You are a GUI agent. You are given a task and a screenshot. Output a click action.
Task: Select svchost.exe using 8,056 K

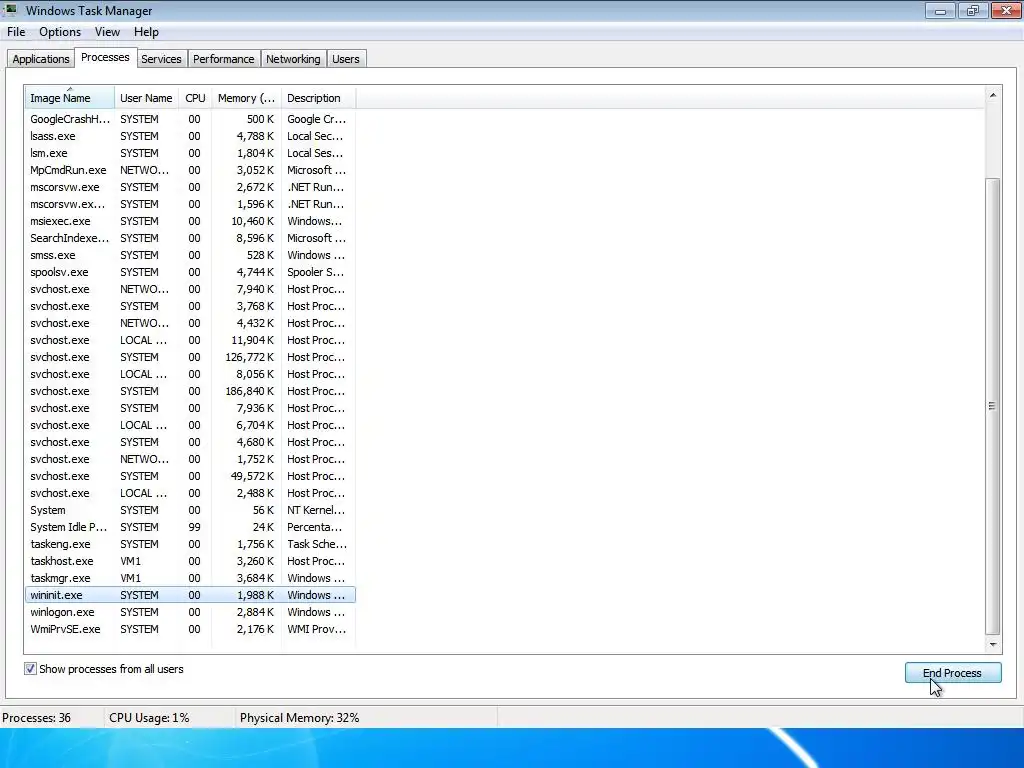pos(190,374)
